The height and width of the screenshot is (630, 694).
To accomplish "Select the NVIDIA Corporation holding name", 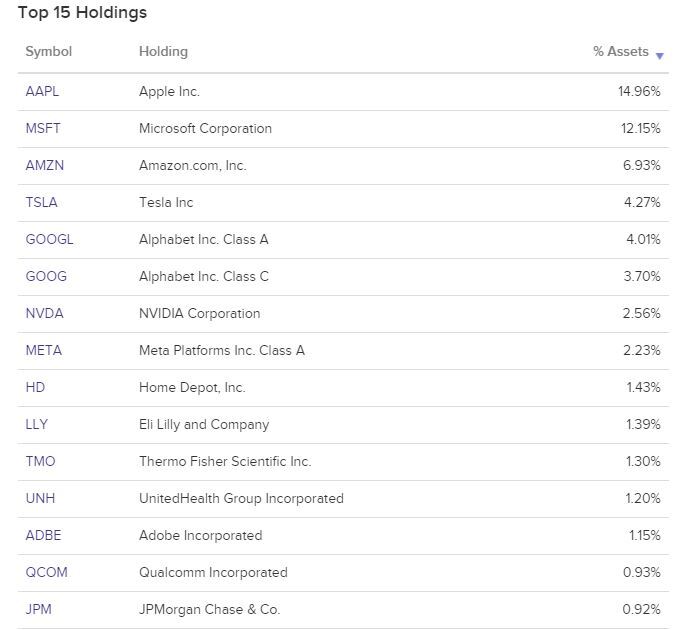I will [200, 313].
